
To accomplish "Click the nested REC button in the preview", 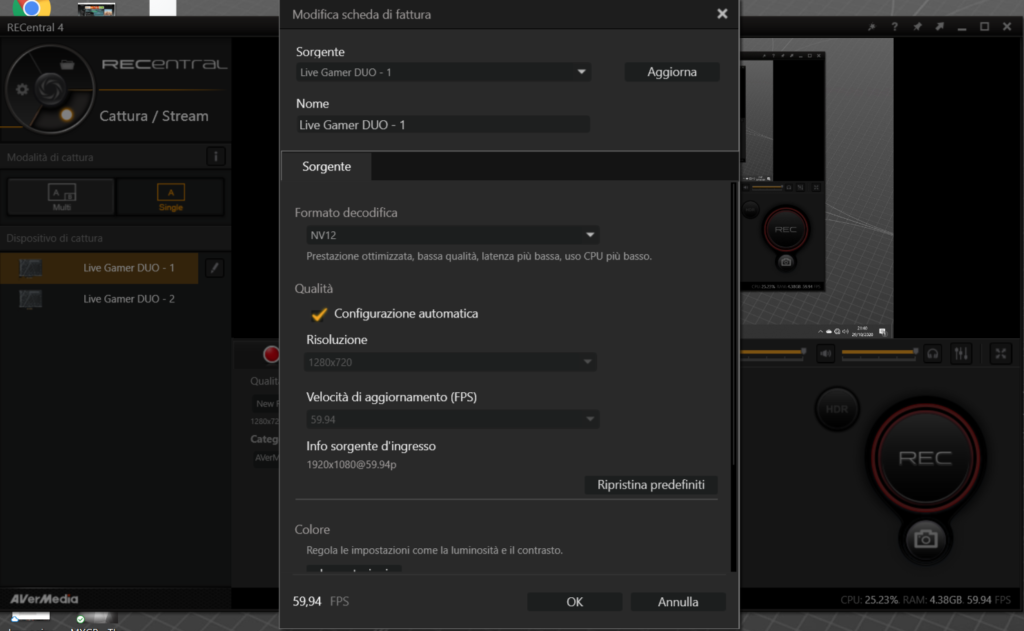I will [785, 229].
